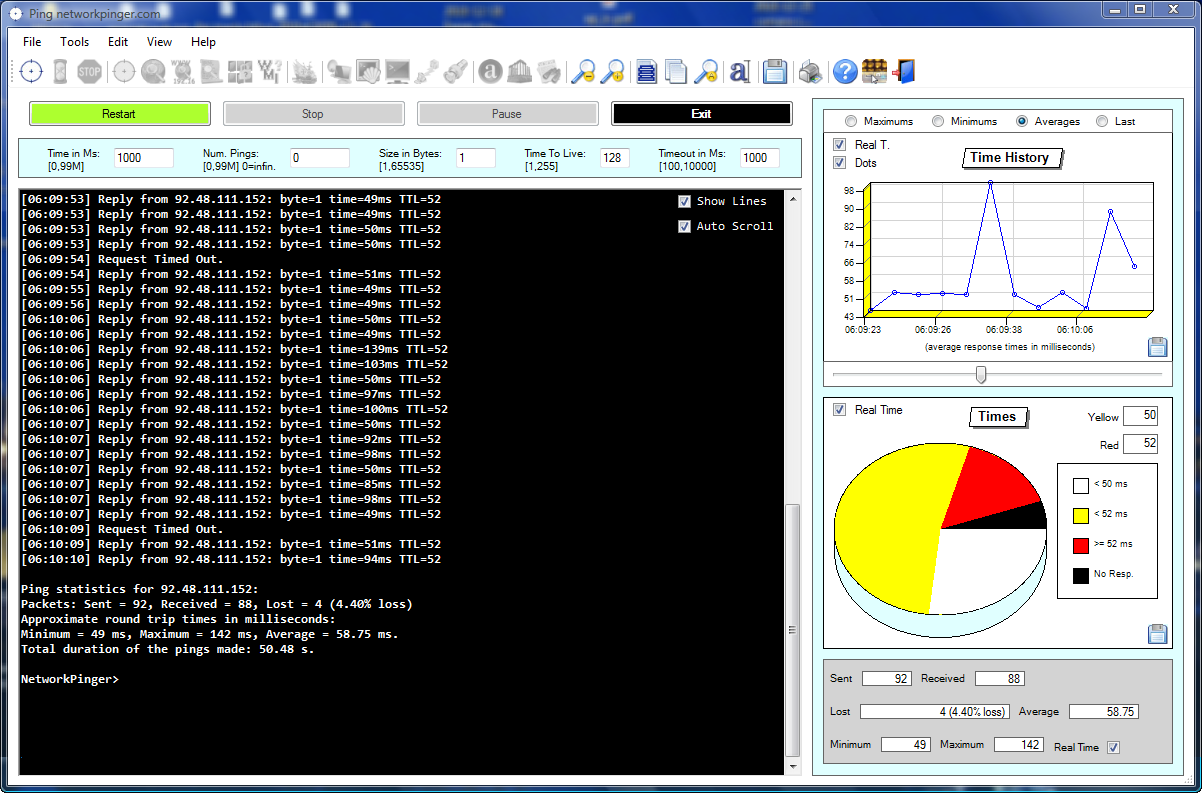Click the blue crosshair ping toolbar icon
1202x793 pixels.
pos(31,71)
